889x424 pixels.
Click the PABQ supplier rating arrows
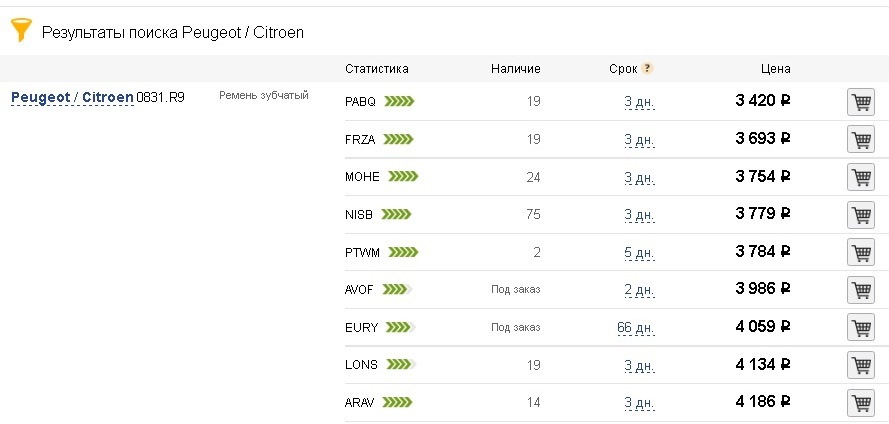(399, 101)
